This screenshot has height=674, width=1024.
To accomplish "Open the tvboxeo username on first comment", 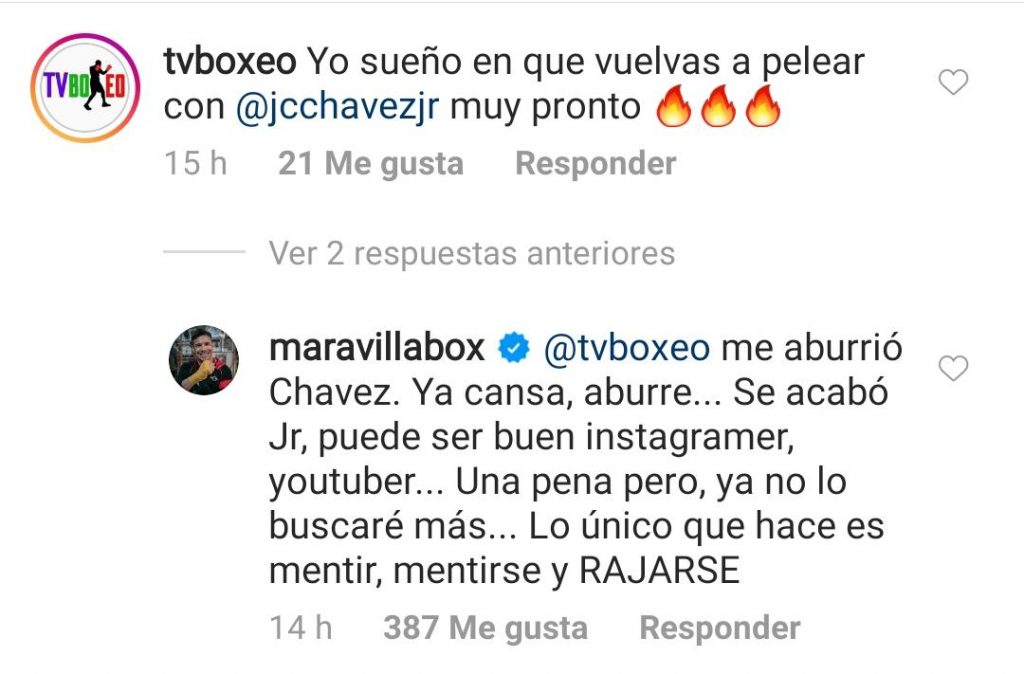I will coord(230,62).
